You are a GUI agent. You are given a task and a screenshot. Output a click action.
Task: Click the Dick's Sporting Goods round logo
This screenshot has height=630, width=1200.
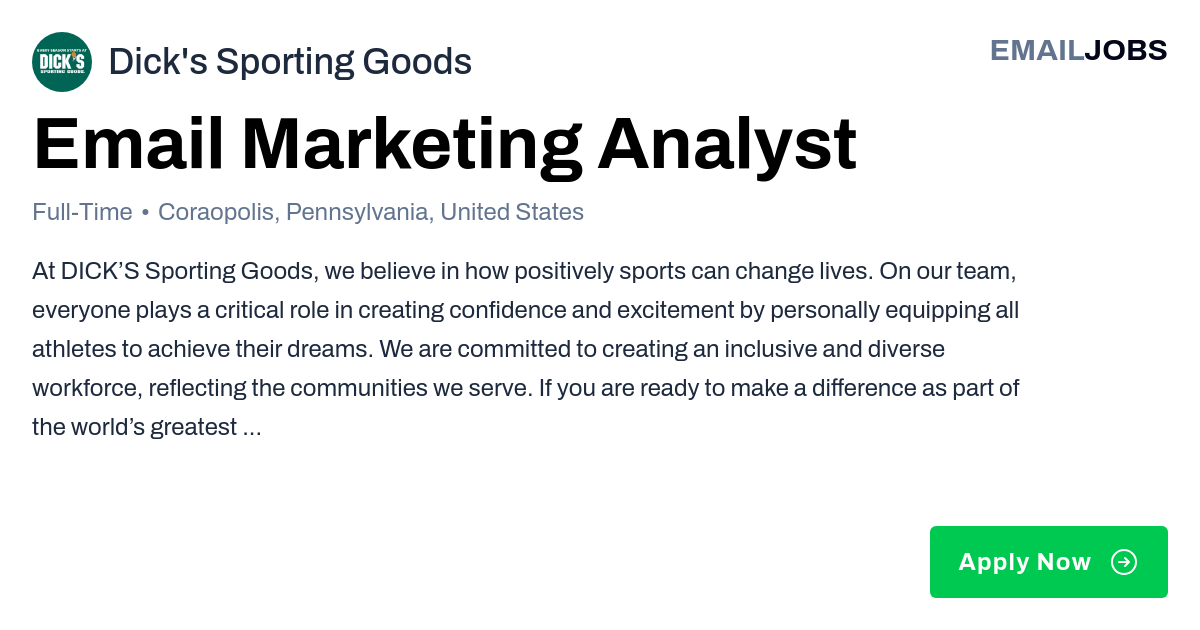(62, 62)
